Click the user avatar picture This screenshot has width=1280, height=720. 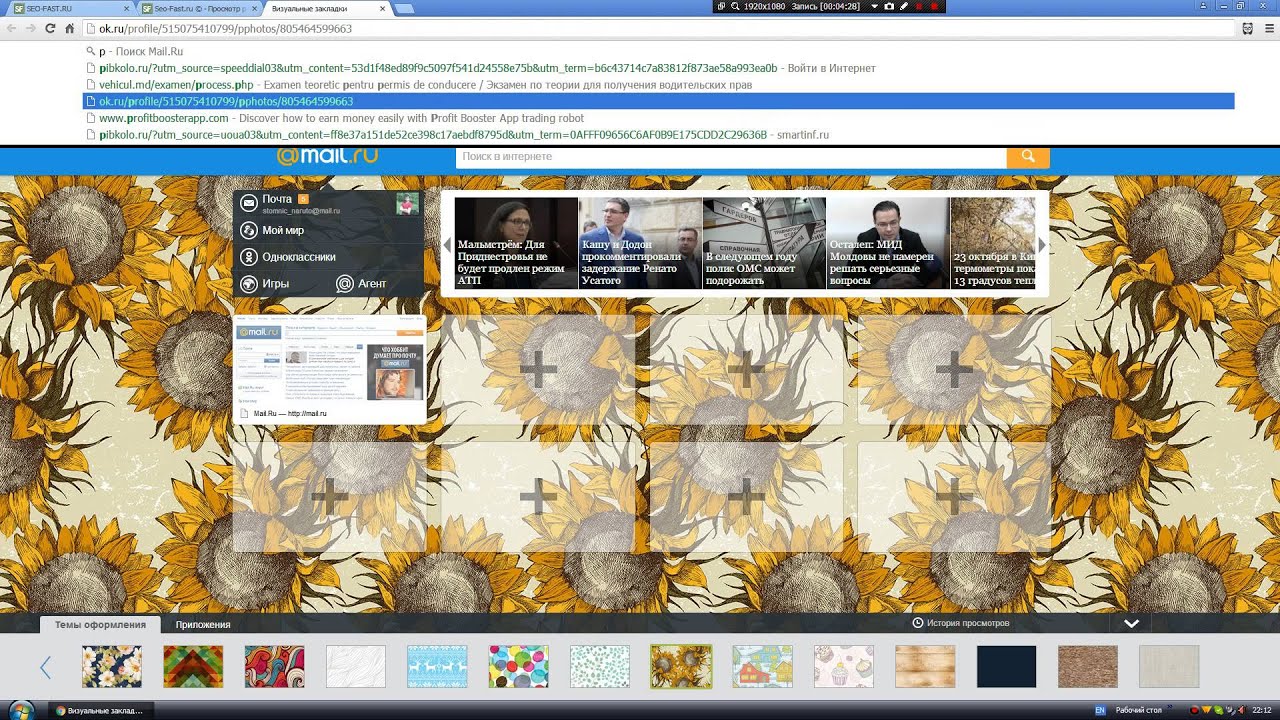click(x=407, y=204)
